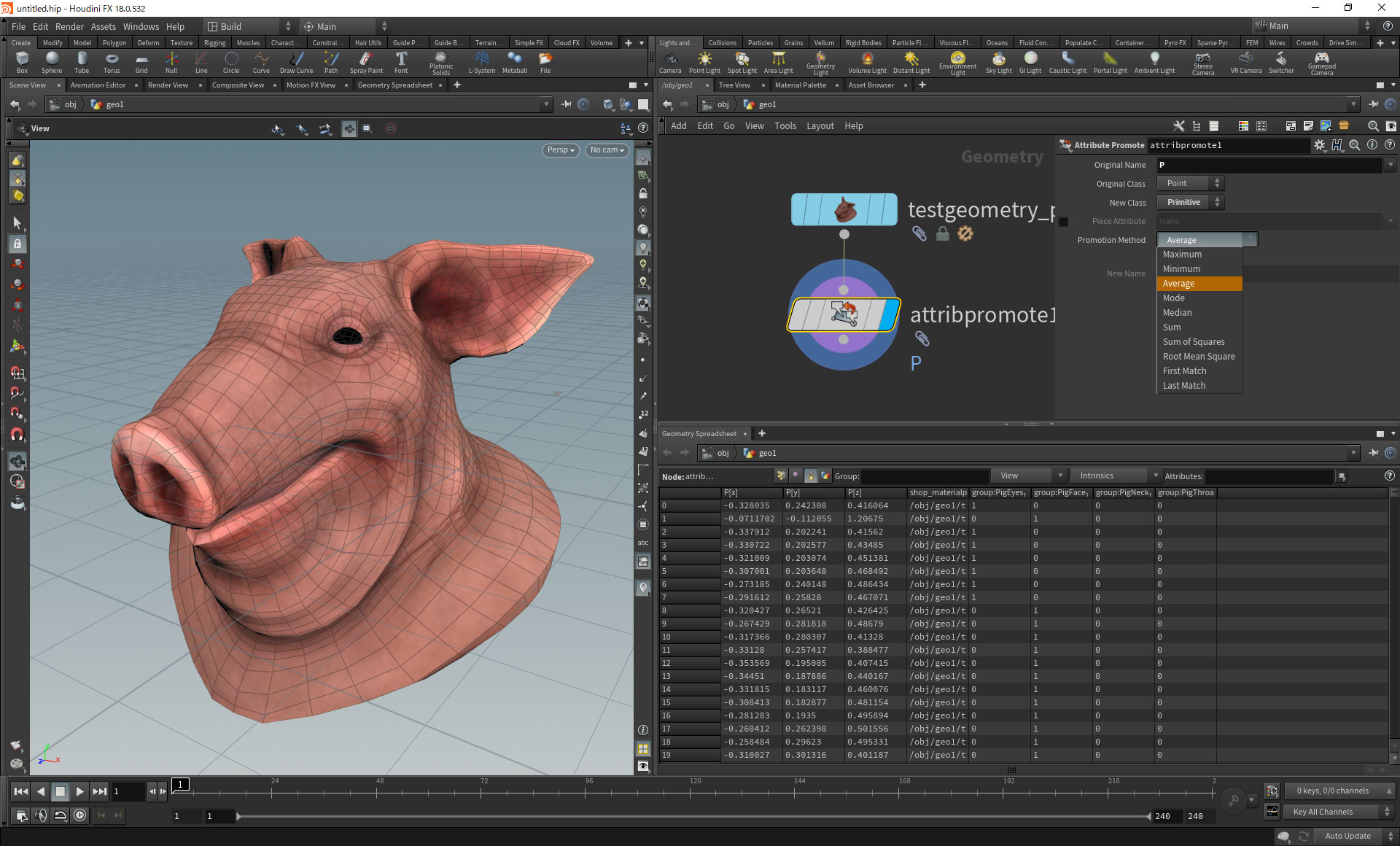
Task: Open the Rigid Bodies shelf tab
Action: click(x=863, y=42)
